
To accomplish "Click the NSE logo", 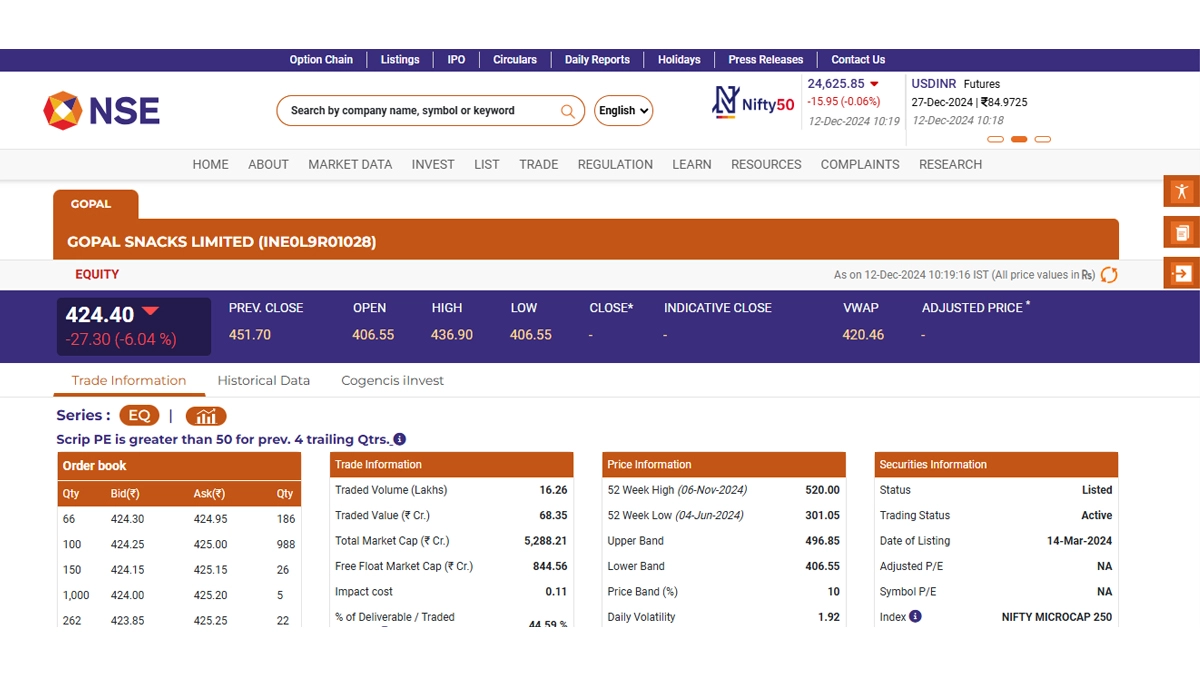I will pos(101,110).
